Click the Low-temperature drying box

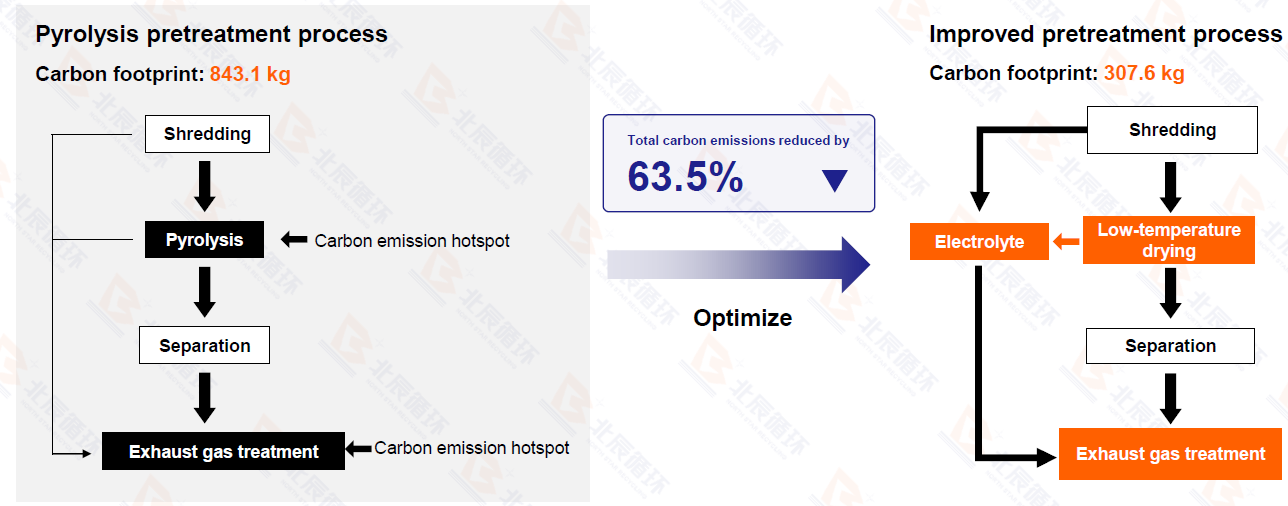1168,241
